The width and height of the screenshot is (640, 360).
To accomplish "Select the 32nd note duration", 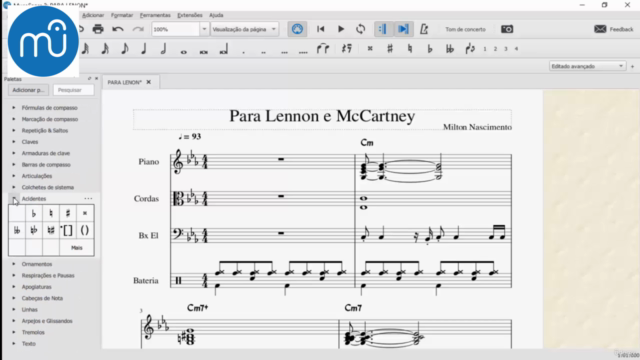I will click(x=85, y=49).
